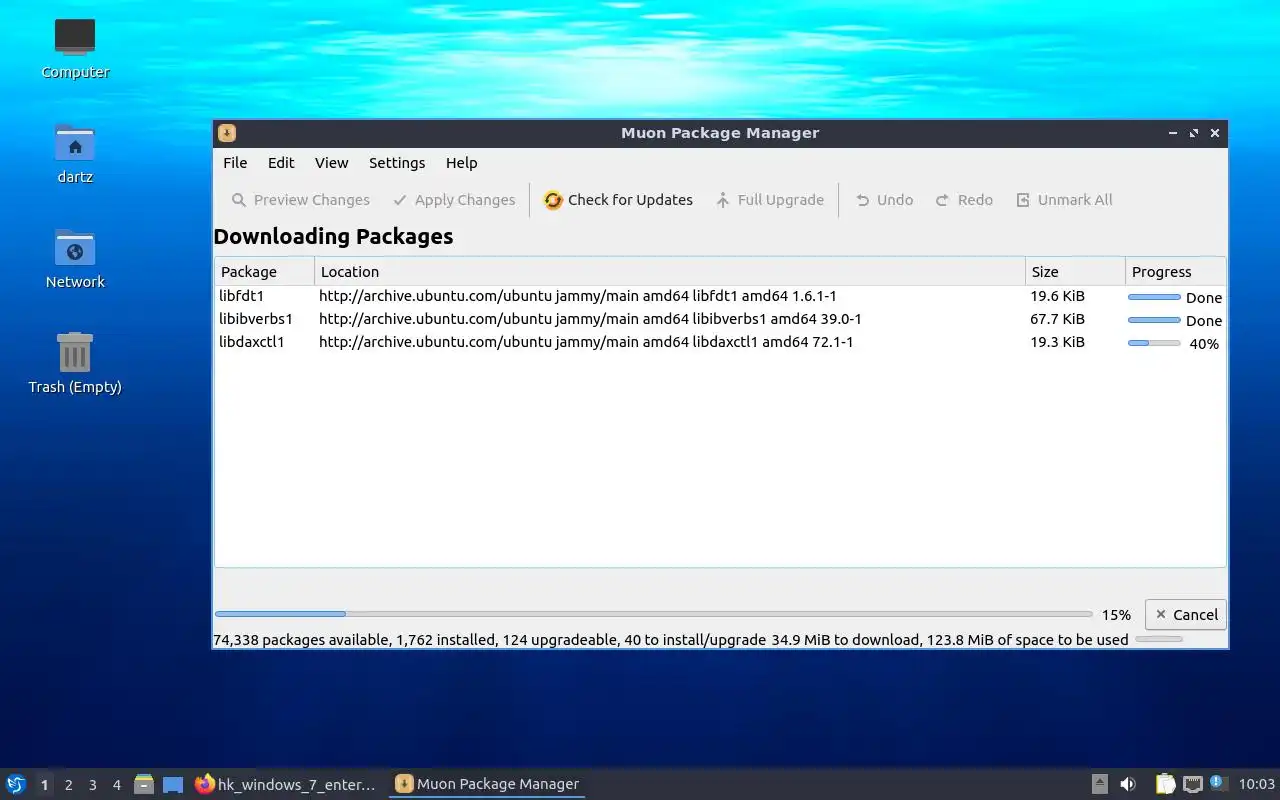Sort by Location column header

(x=670, y=272)
